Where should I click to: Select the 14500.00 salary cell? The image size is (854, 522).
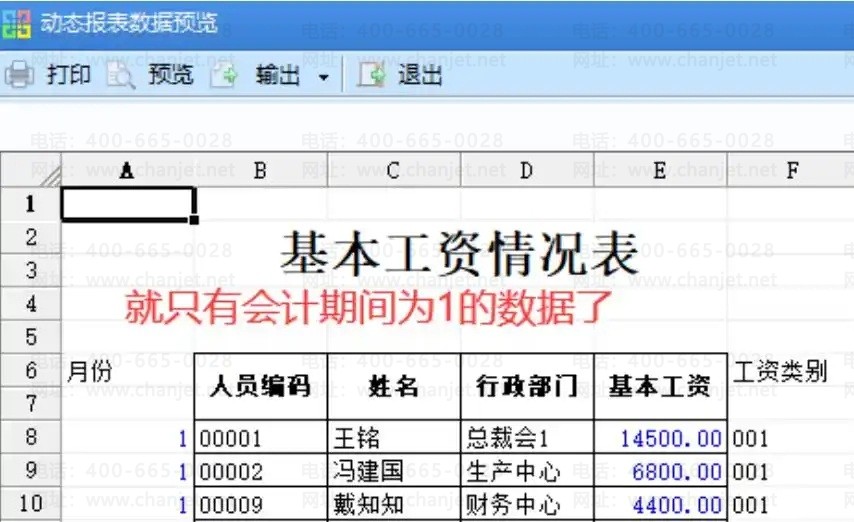660,438
